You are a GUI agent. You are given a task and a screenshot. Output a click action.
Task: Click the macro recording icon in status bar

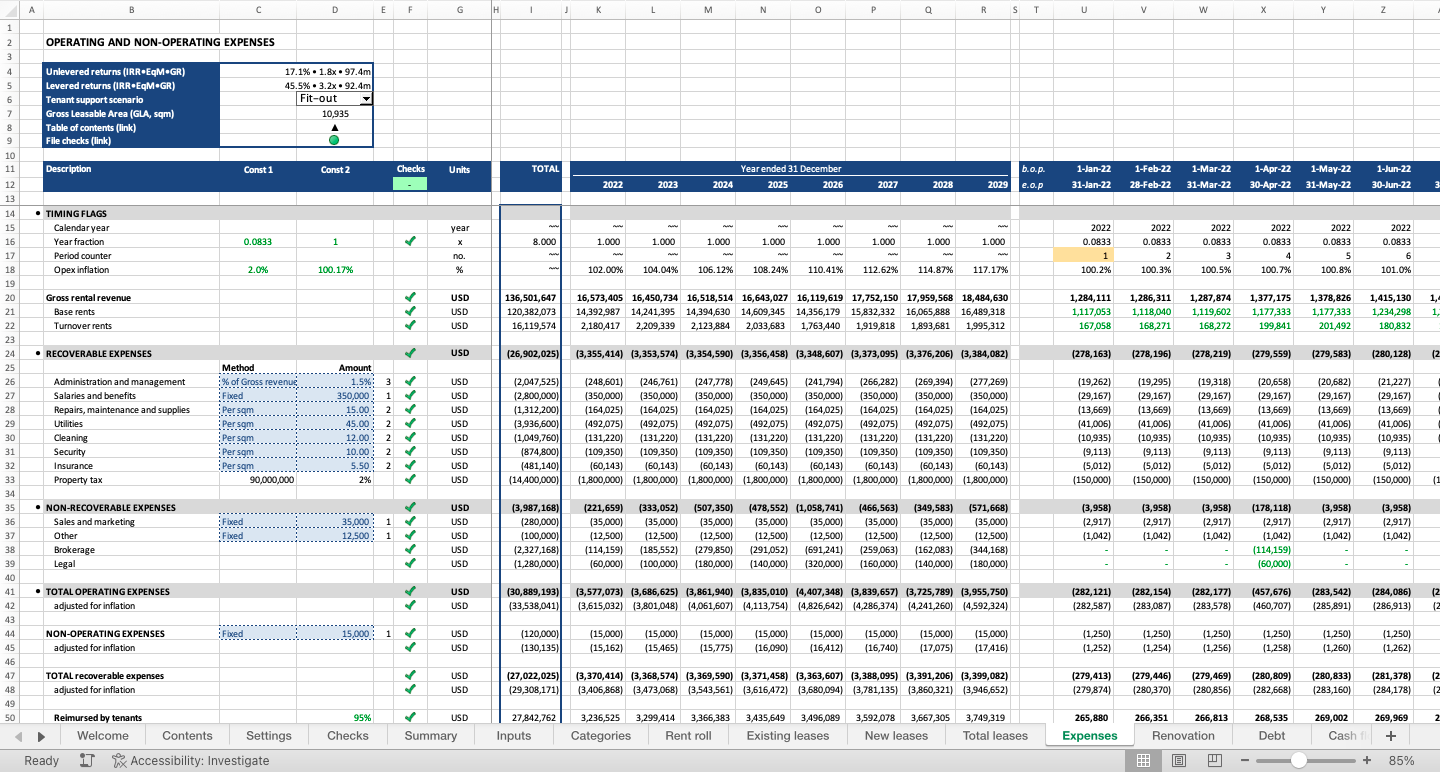[87, 761]
